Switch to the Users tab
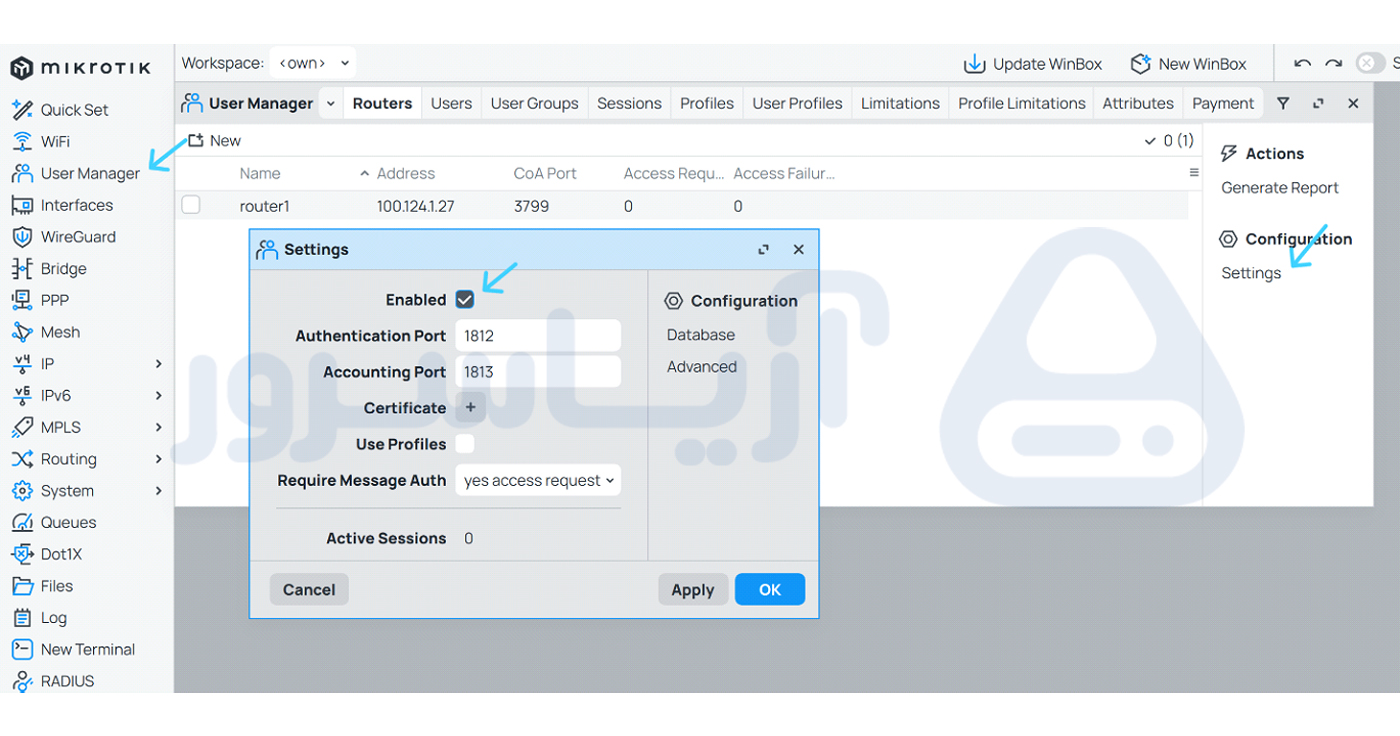1400x736 pixels. click(451, 103)
